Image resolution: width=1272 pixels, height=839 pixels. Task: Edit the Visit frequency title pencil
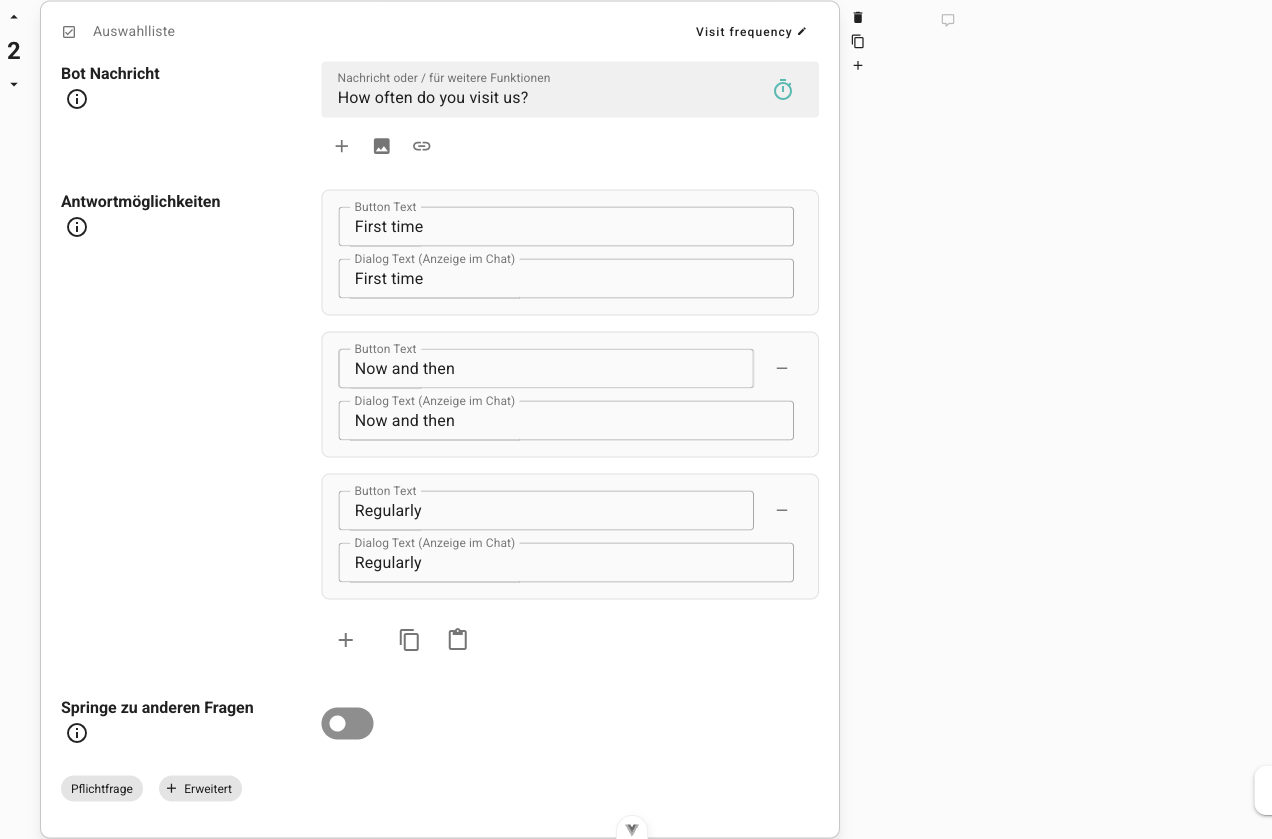(x=802, y=32)
